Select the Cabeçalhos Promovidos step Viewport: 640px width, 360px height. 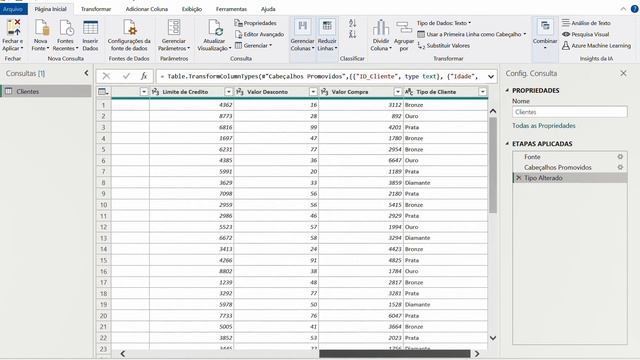pos(570,167)
